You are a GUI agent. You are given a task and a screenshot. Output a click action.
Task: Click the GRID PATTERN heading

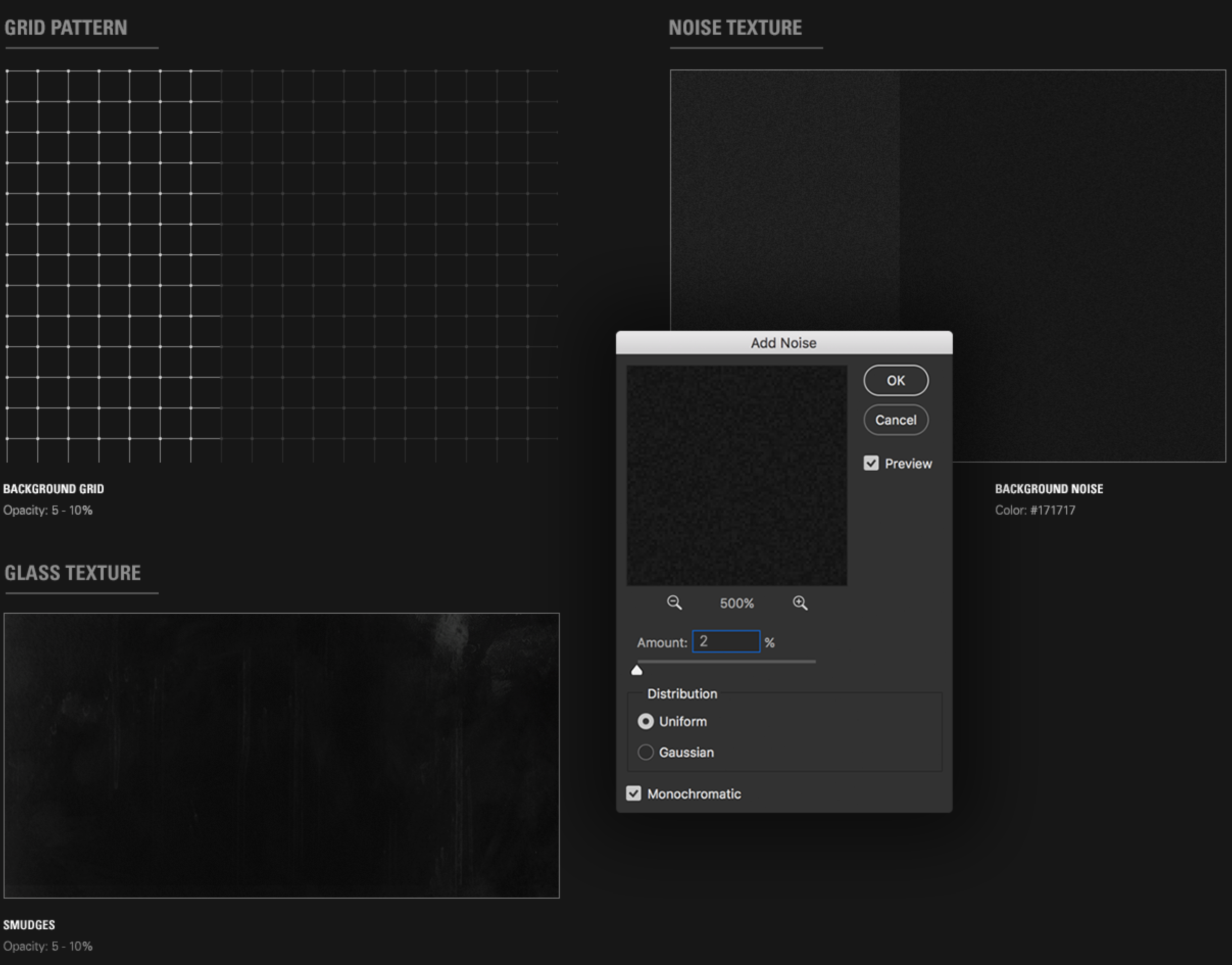point(66,28)
